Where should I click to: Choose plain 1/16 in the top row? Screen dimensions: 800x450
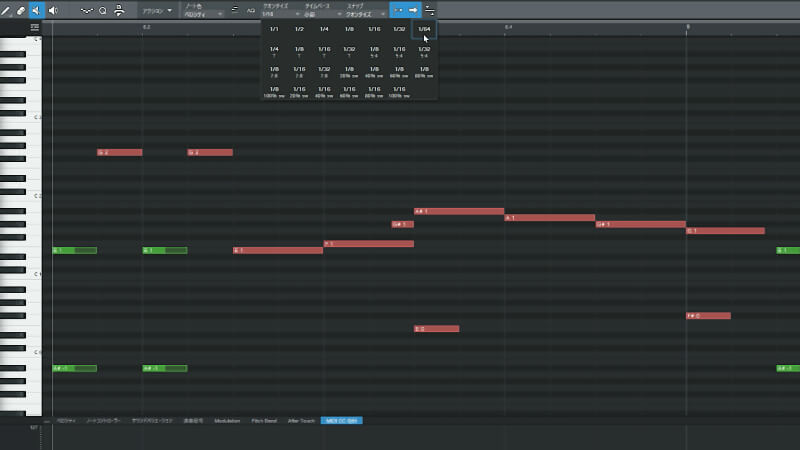(374, 30)
